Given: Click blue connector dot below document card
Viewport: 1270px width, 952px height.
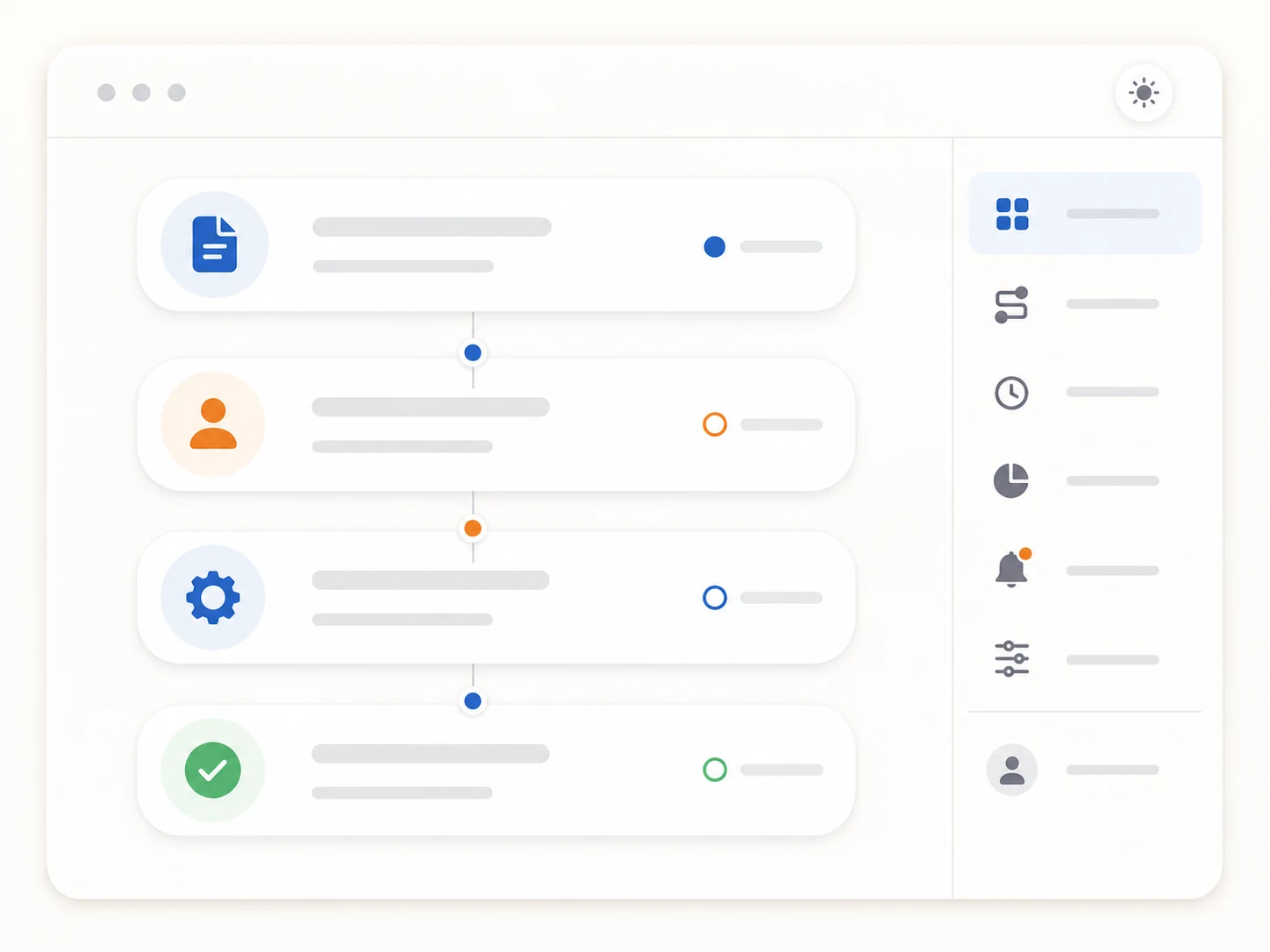Looking at the screenshot, I should 473,352.
